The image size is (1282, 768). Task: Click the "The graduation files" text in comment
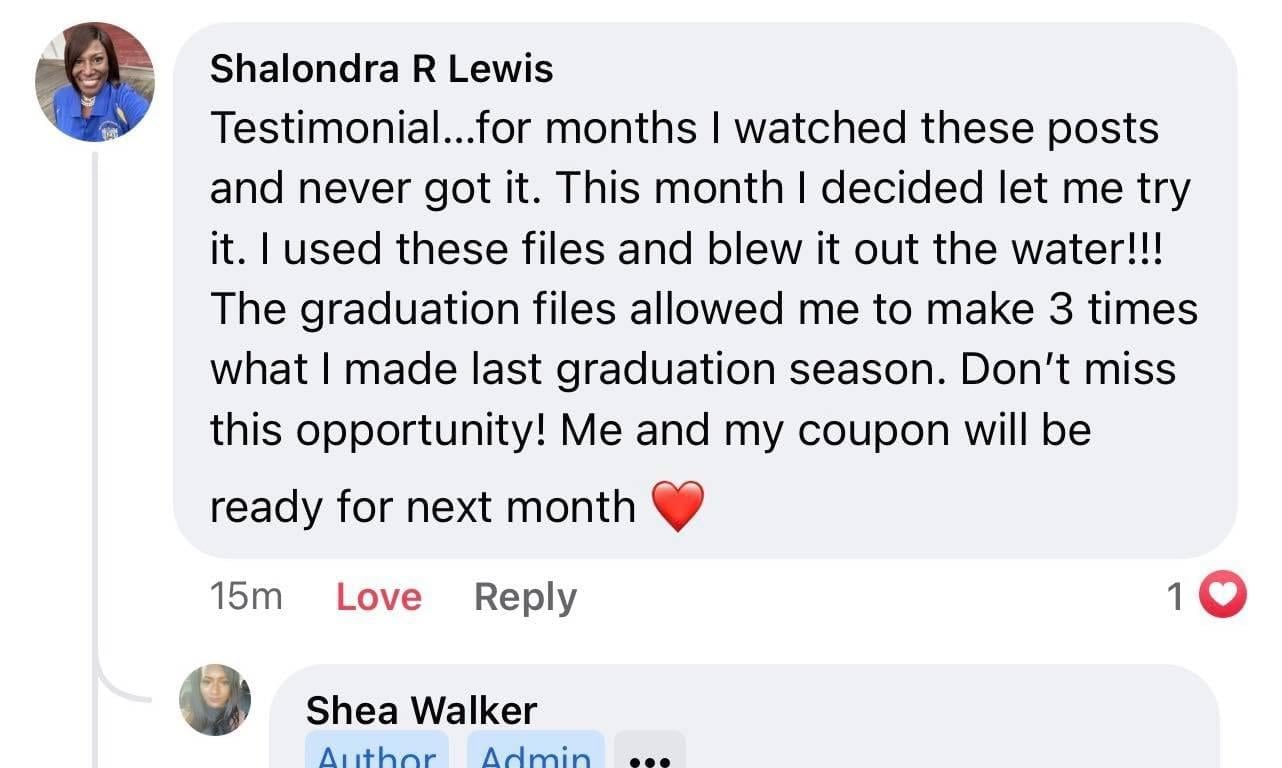coord(412,309)
